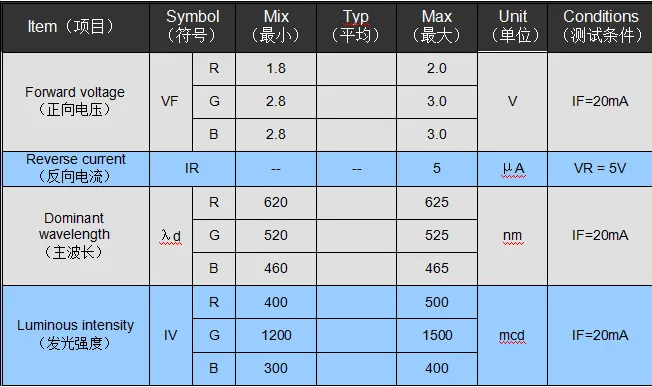The width and height of the screenshot is (652, 387).
Task: Select the Typ (平均) column header
Action: 356,27
